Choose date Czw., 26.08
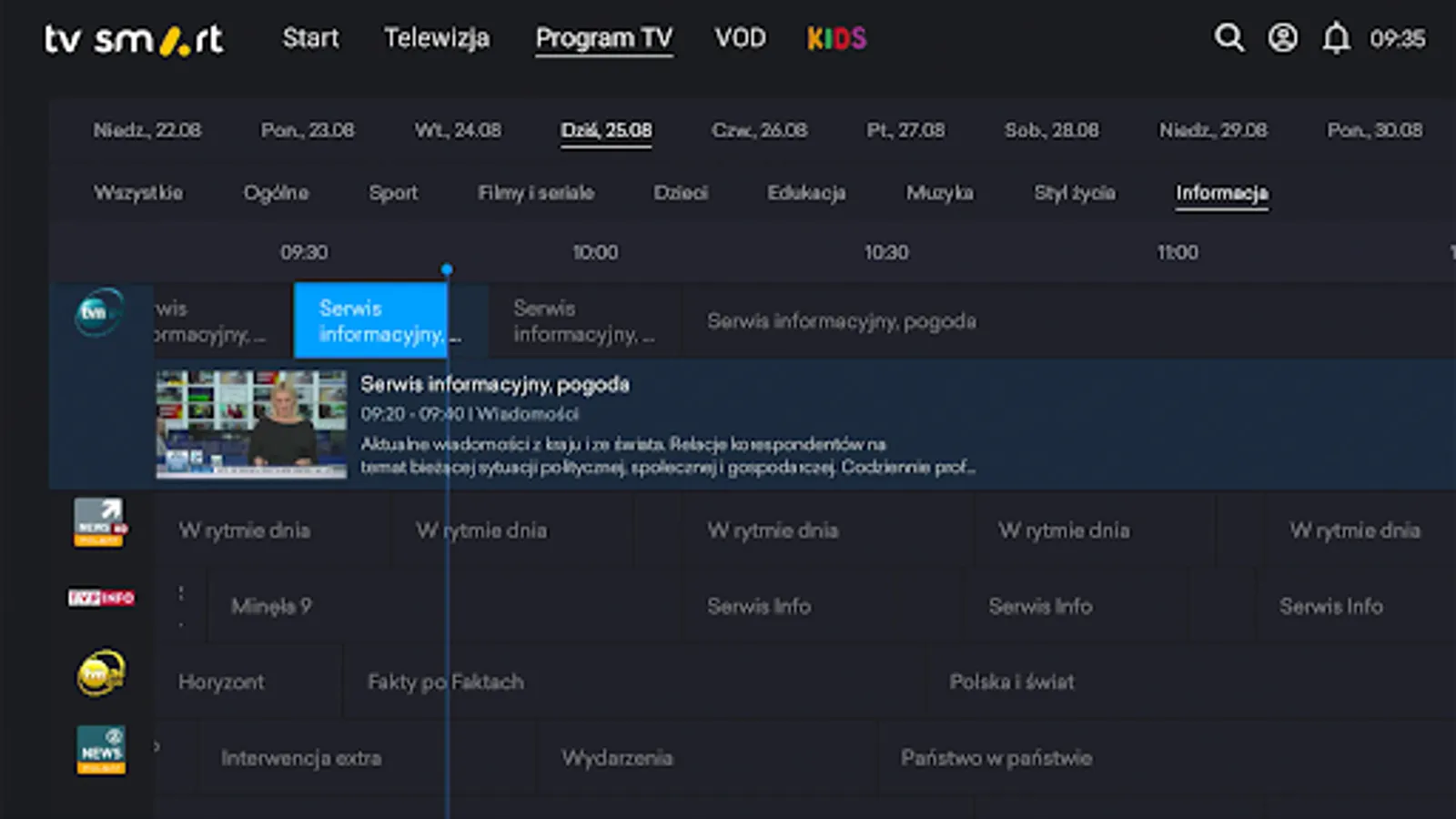This screenshot has height=819, width=1456. pos(759,130)
